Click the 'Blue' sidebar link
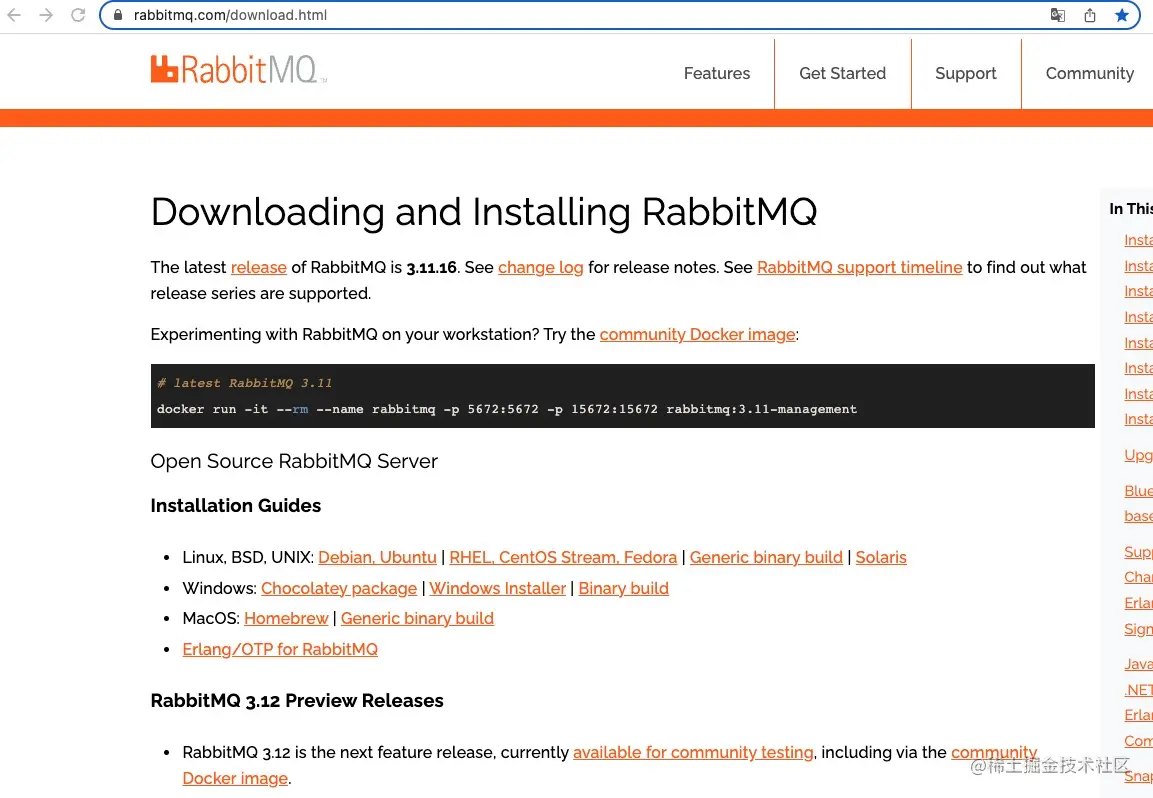Image resolution: width=1153 pixels, height=798 pixels. [x=1138, y=491]
